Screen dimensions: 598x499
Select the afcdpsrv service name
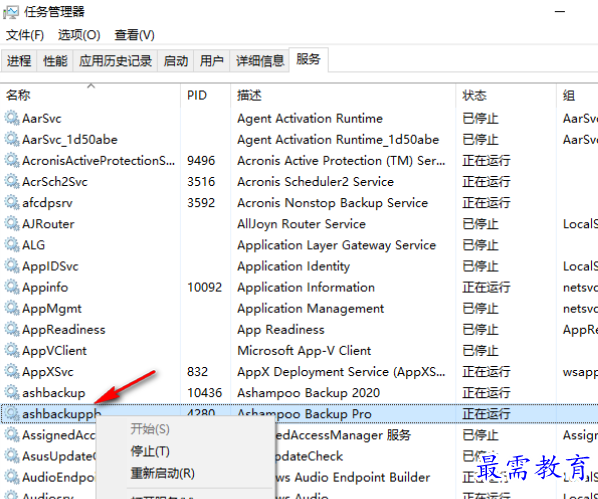47,203
